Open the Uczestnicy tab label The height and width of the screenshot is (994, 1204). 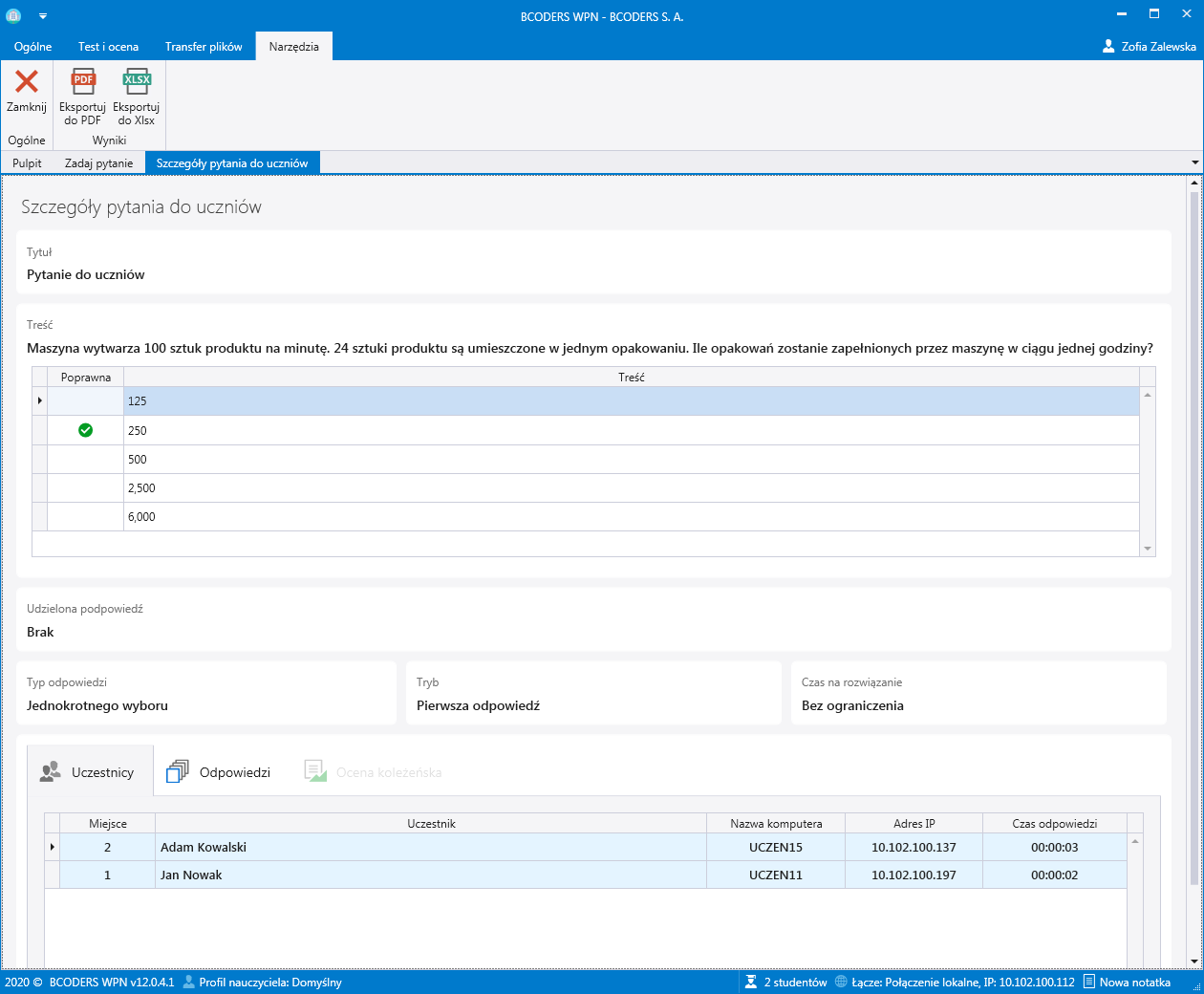pos(102,772)
